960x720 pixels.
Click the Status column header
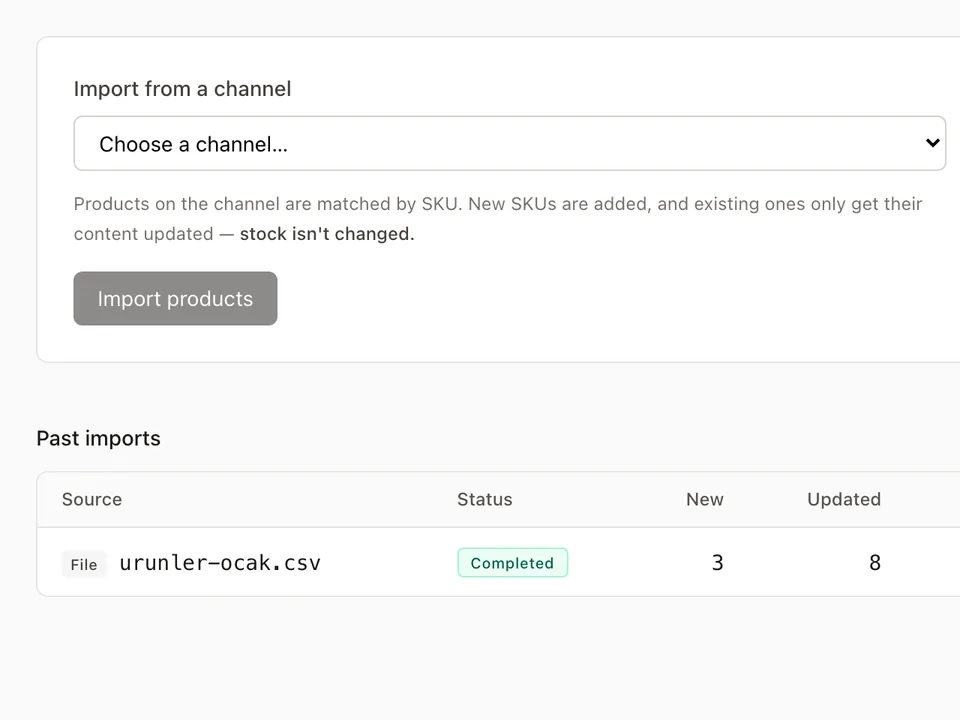tap(484, 500)
